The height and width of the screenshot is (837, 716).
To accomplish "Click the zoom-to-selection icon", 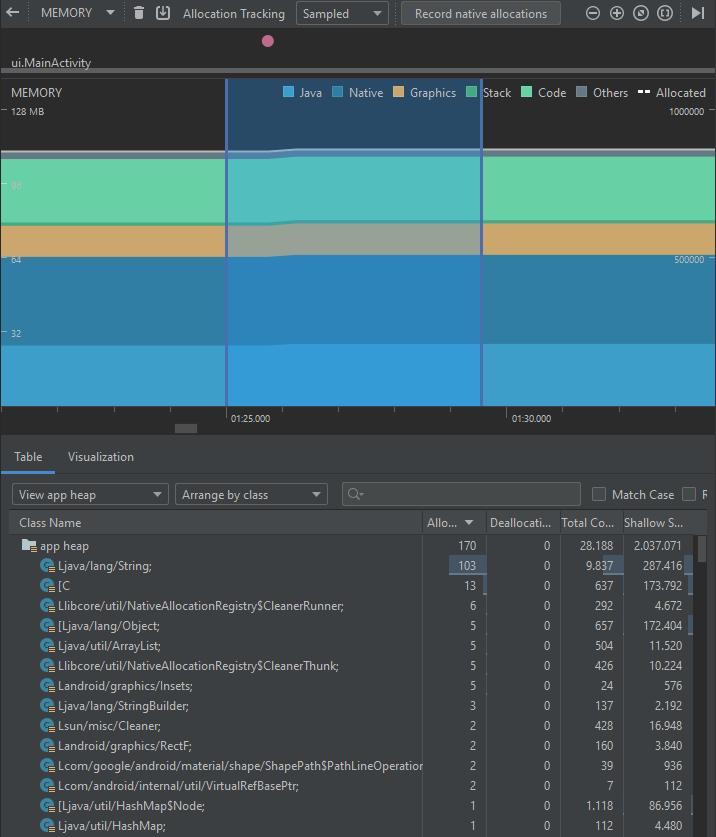I will point(664,13).
